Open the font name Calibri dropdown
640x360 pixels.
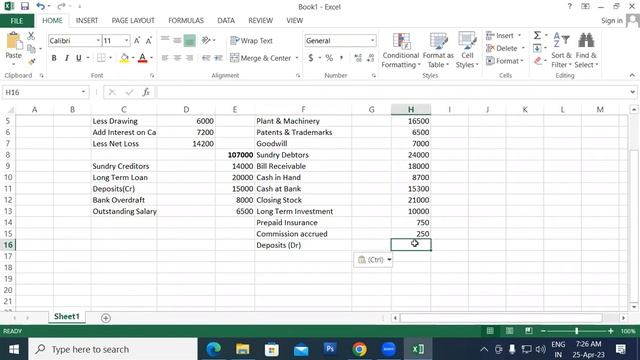(x=98, y=40)
